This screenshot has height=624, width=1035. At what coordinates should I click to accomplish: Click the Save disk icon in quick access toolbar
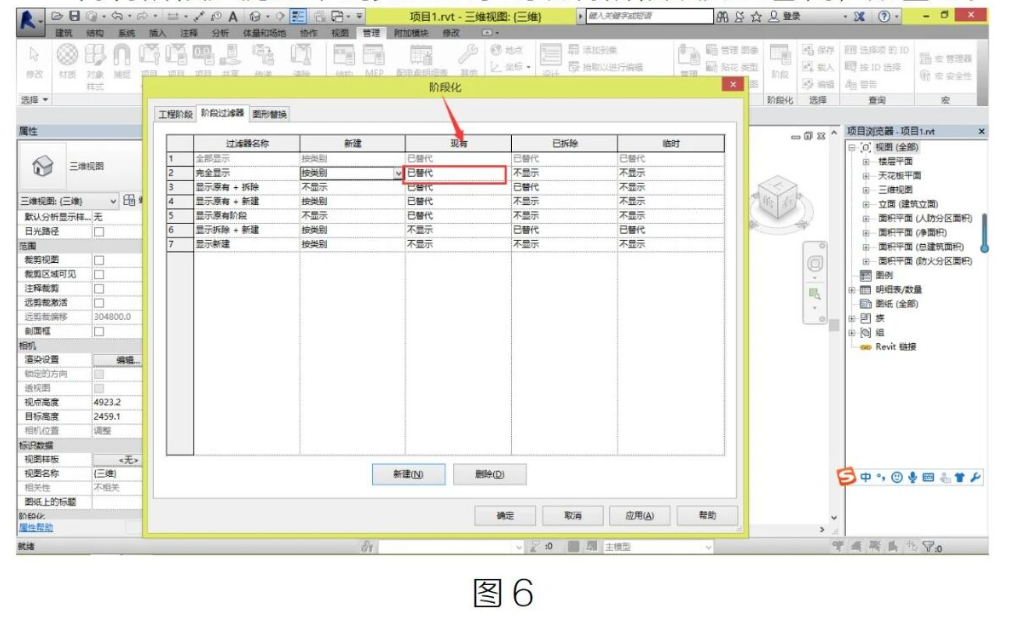[x=75, y=16]
